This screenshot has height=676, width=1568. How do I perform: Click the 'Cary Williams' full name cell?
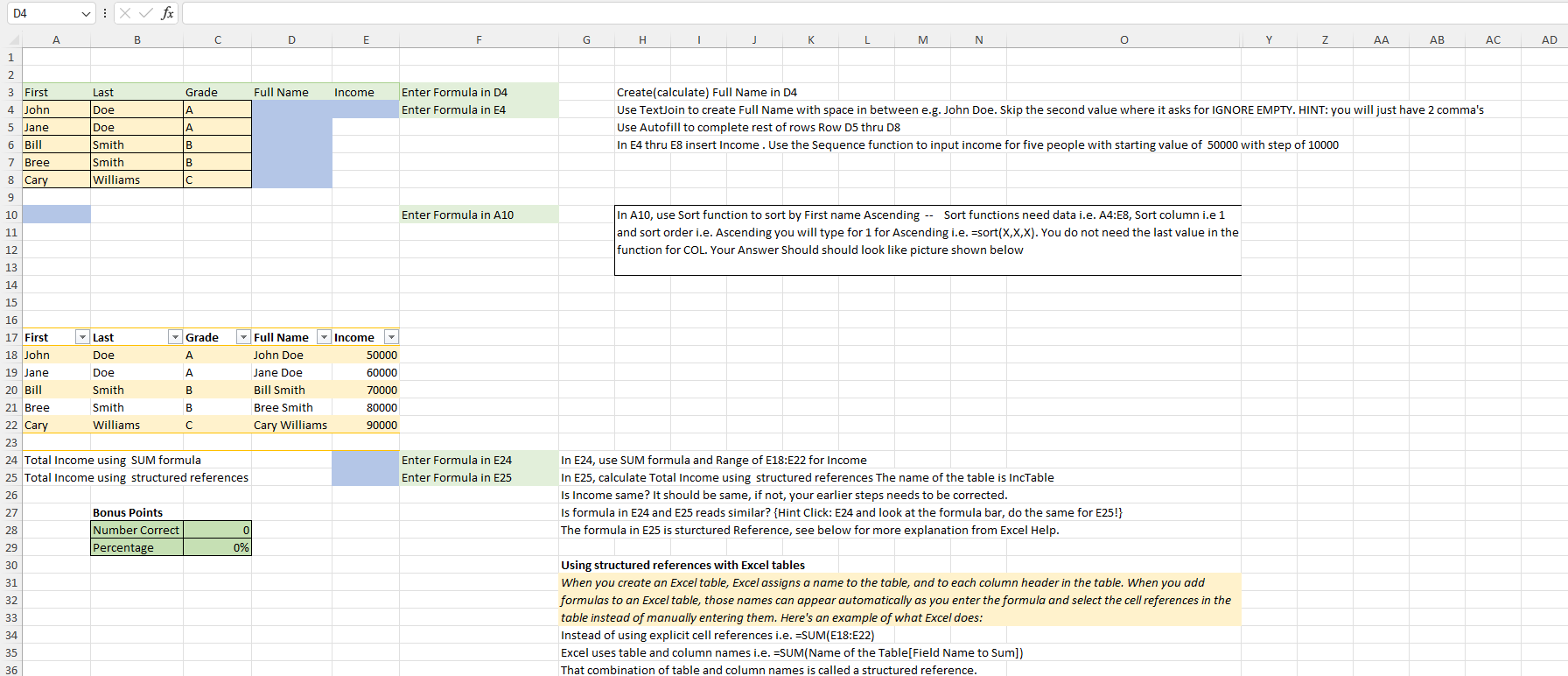point(291,425)
